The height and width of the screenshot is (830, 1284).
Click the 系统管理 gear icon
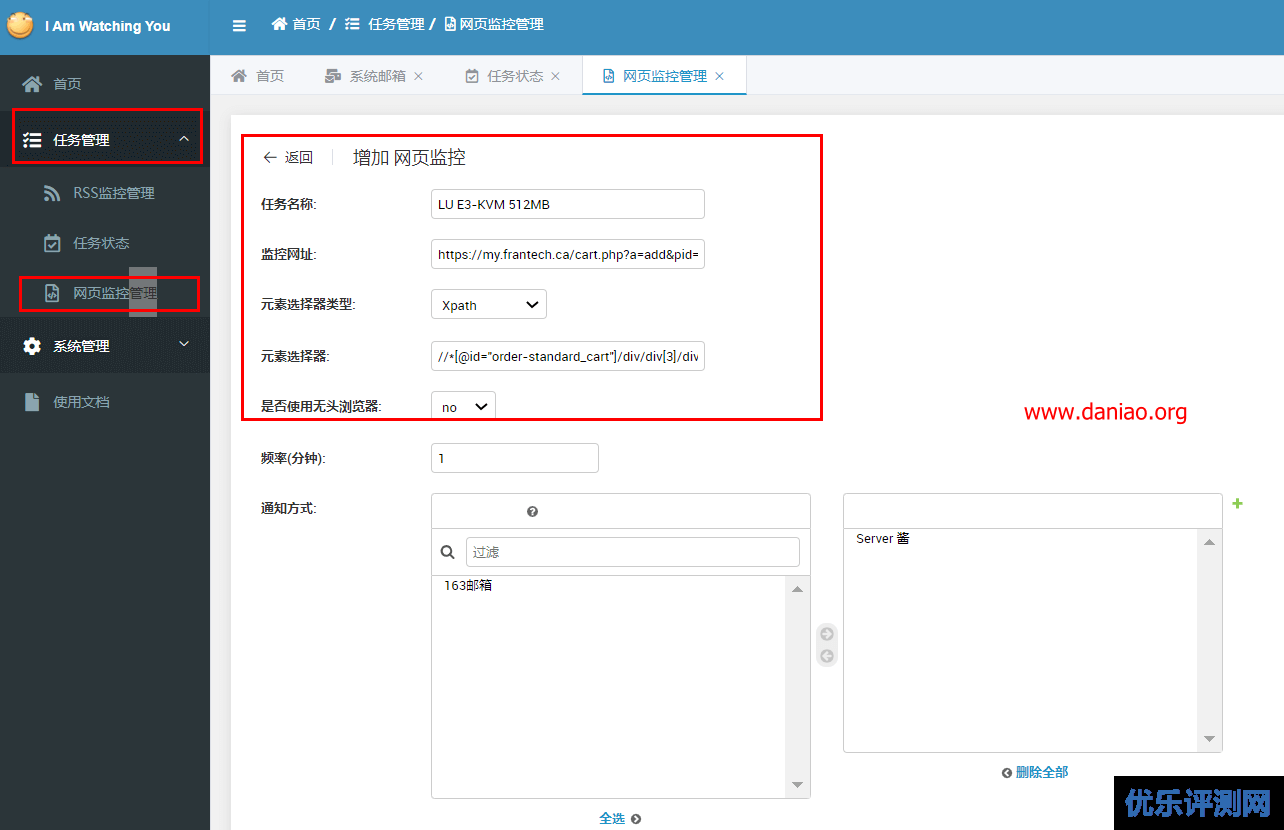[x=32, y=346]
